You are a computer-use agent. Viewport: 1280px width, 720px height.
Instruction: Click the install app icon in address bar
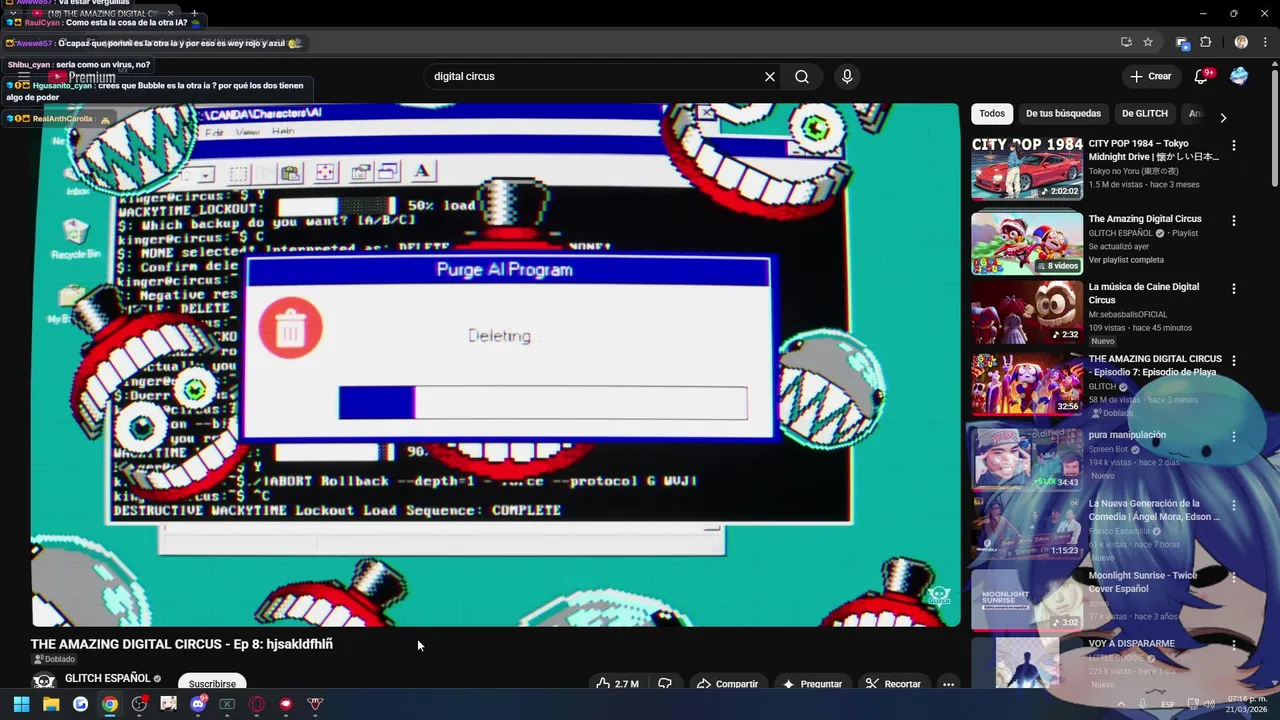coord(1126,42)
